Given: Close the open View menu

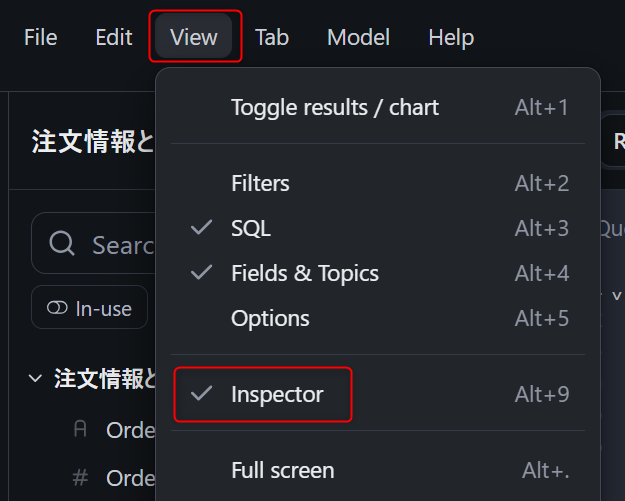Looking at the screenshot, I should 194,38.
